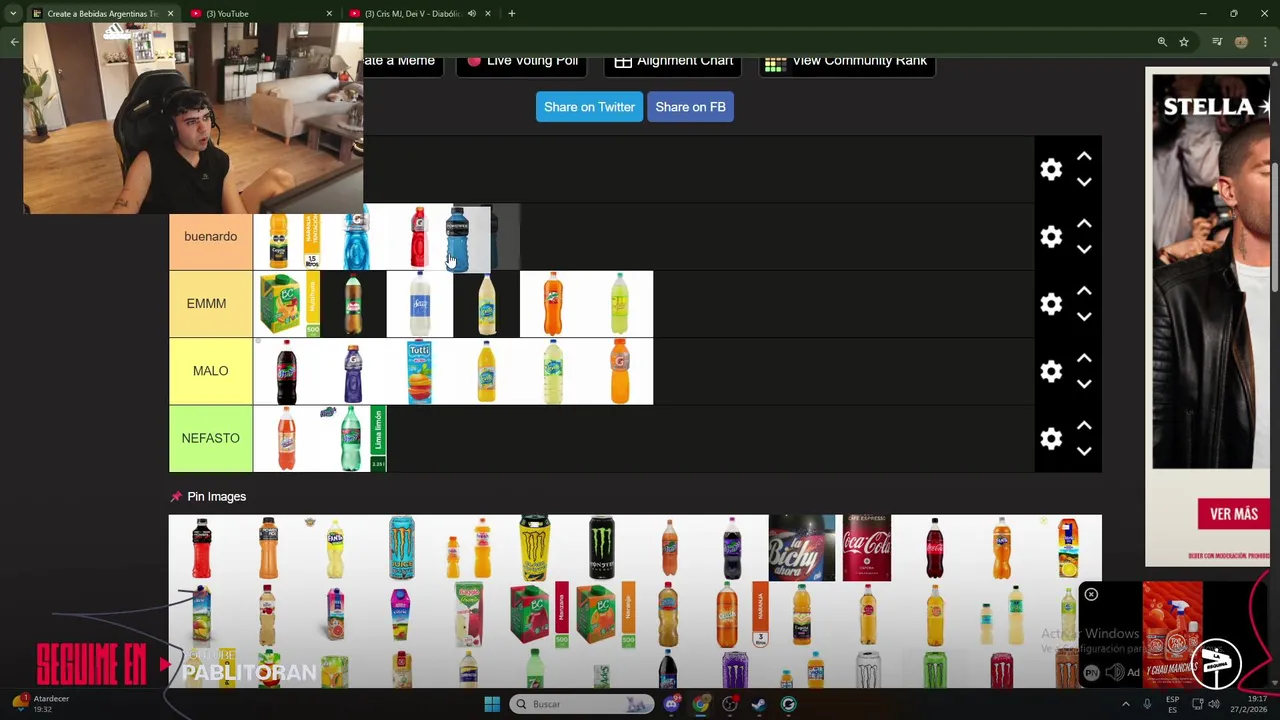Open Discord from the taskbar
The height and width of the screenshot is (720, 1280).
click(671, 704)
